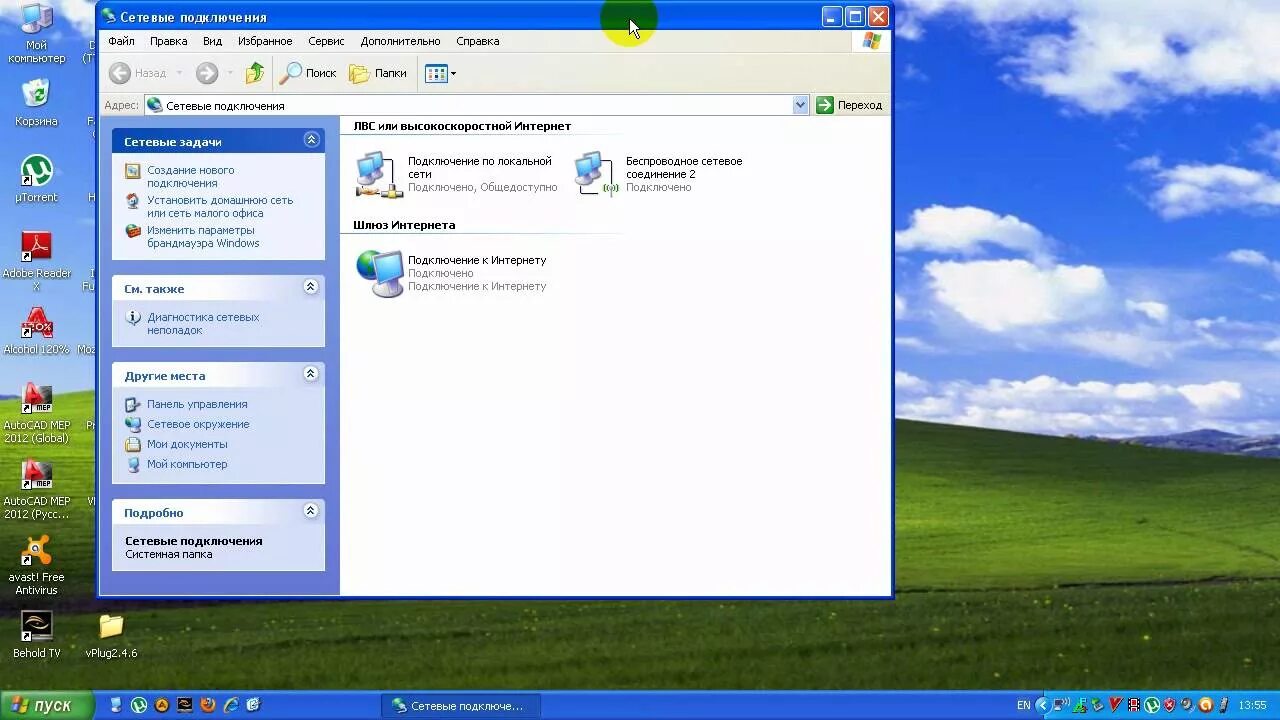Viewport: 1280px width, 720px height.
Task: Click the µTorrent tray icon
Action: 1152,705
